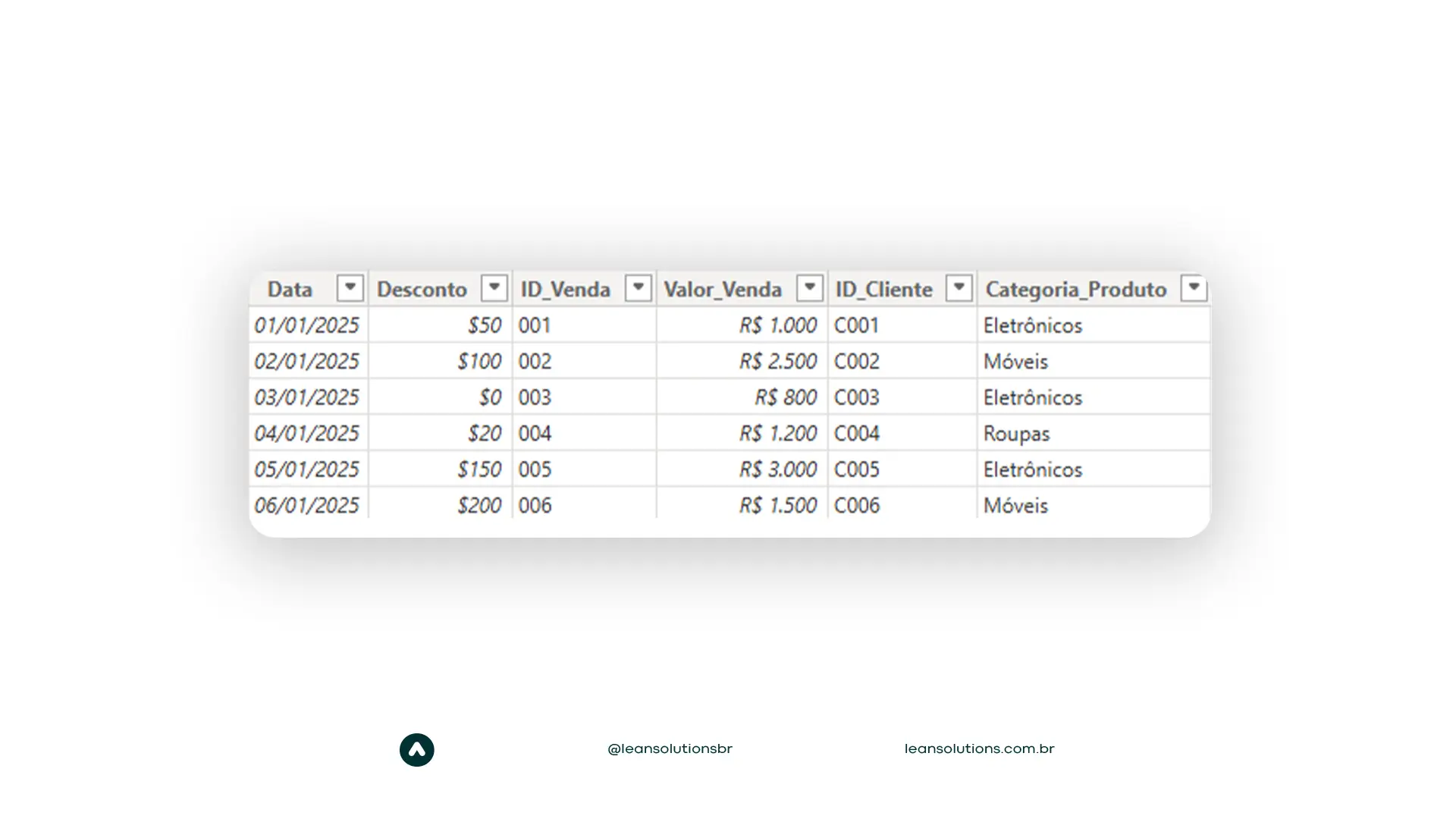The image size is (1456, 819).
Task: Select the Roupas category cell
Action: 1094,433
